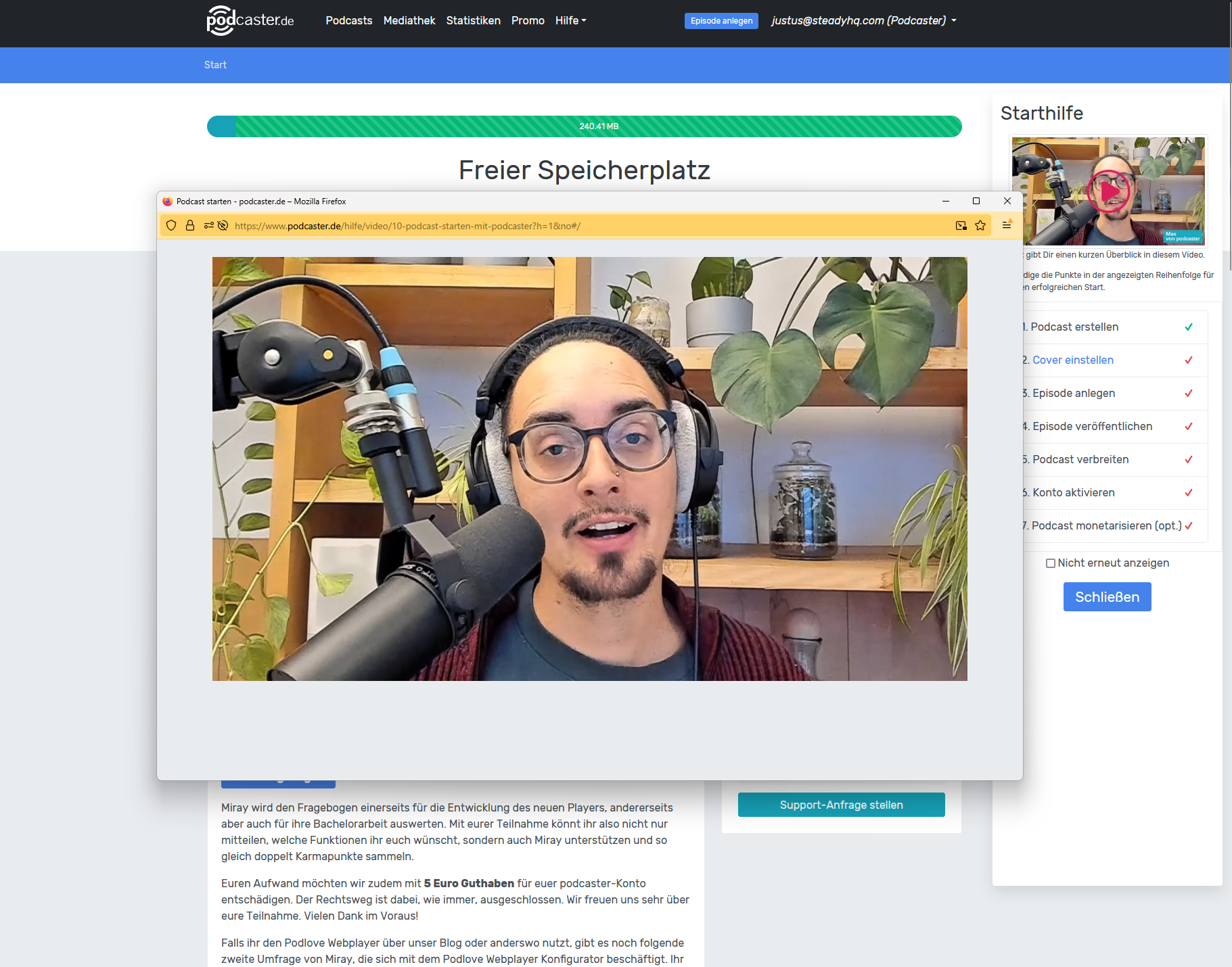Image resolution: width=1232 pixels, height=967 pixels.
Task: Go to the Statistiken menu item
Action: 473,20
